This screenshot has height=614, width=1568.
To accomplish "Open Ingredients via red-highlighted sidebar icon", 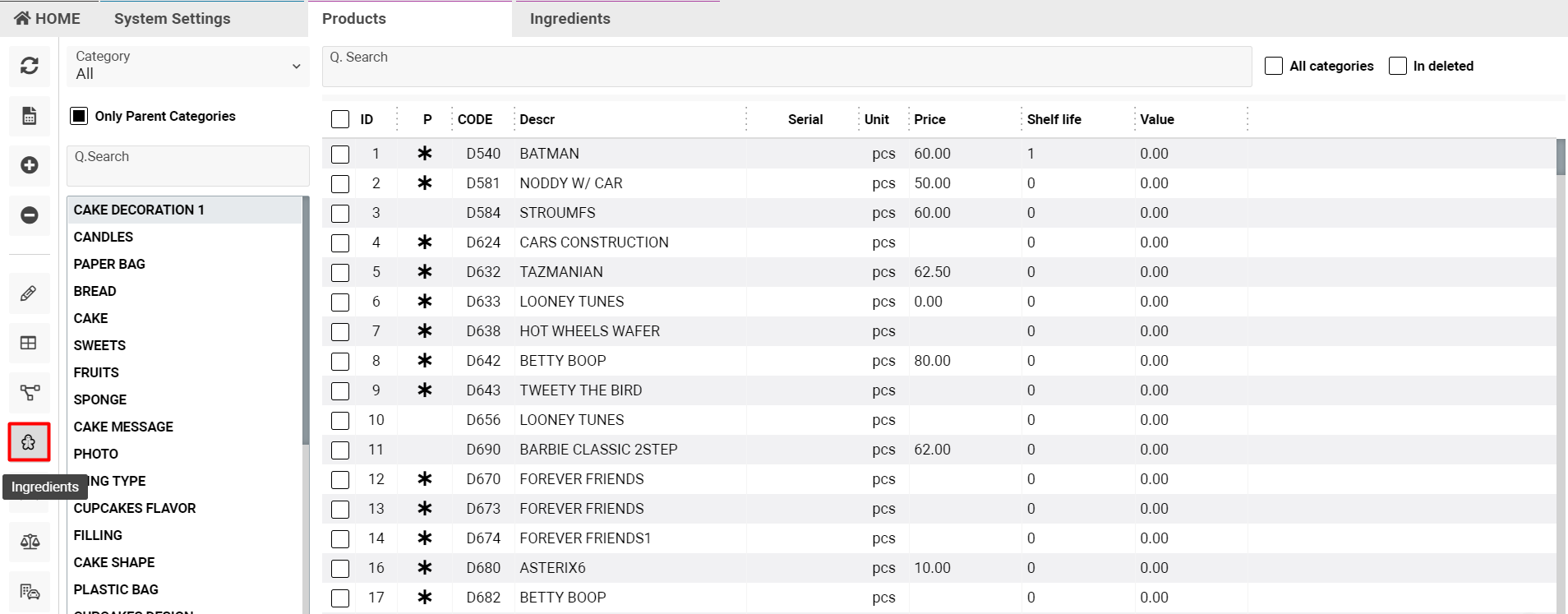I will click(29, 442).
